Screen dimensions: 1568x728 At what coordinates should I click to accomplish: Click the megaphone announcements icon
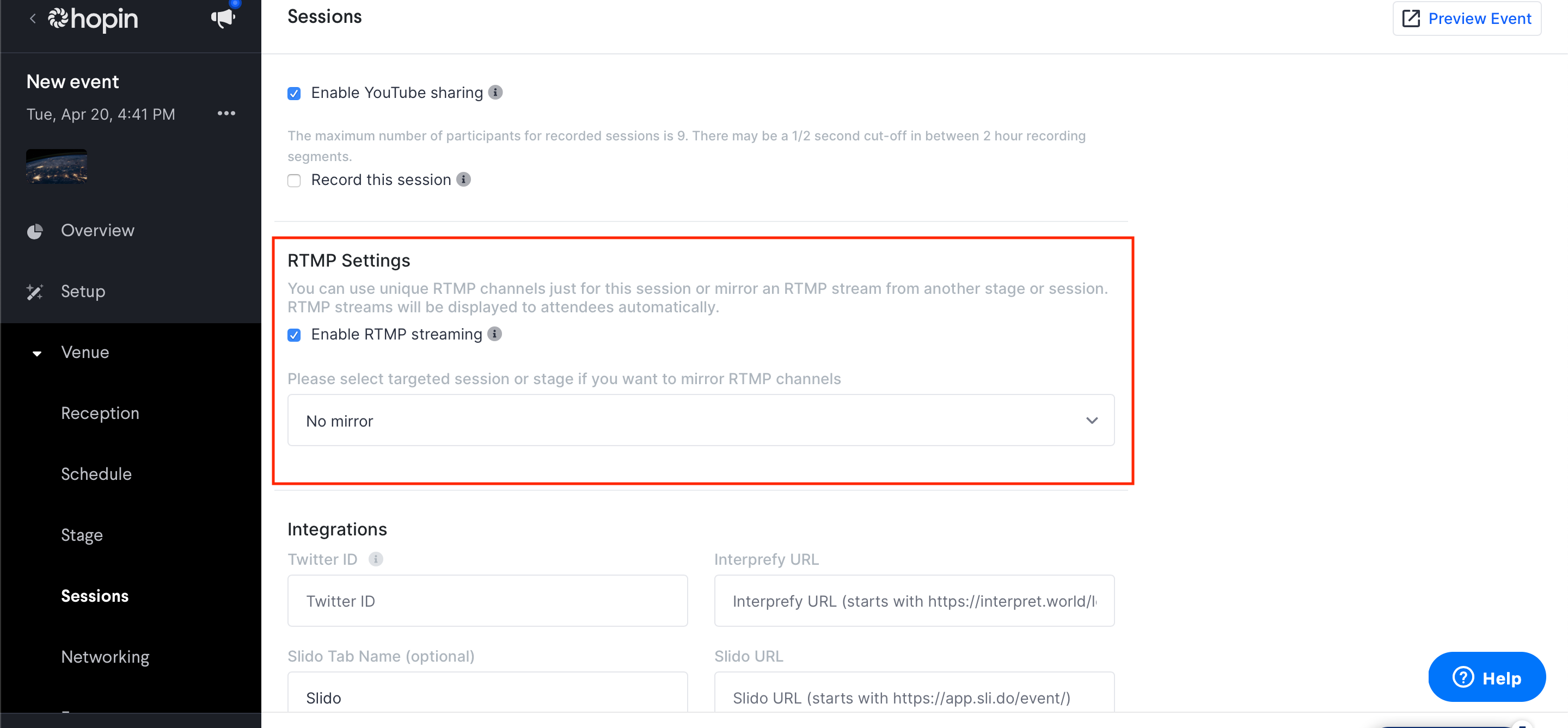coord(223,18)
